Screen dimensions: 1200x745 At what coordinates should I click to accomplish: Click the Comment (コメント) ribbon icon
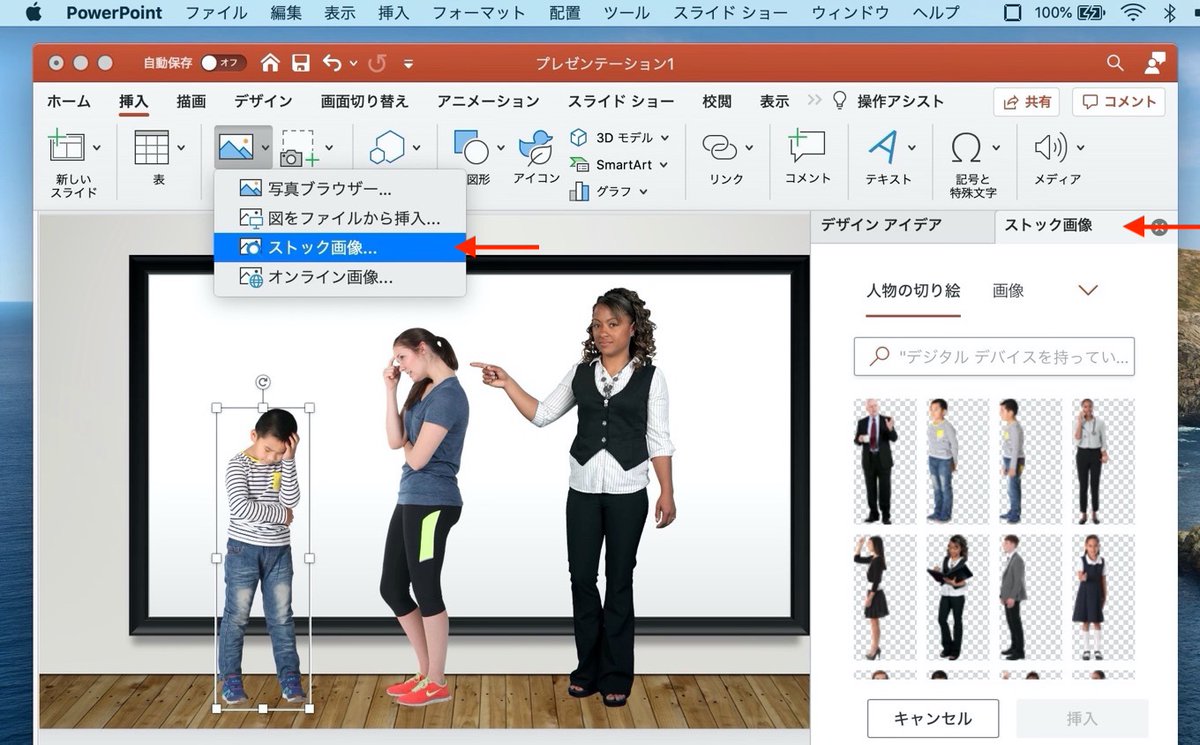click(x=806, y=147)
